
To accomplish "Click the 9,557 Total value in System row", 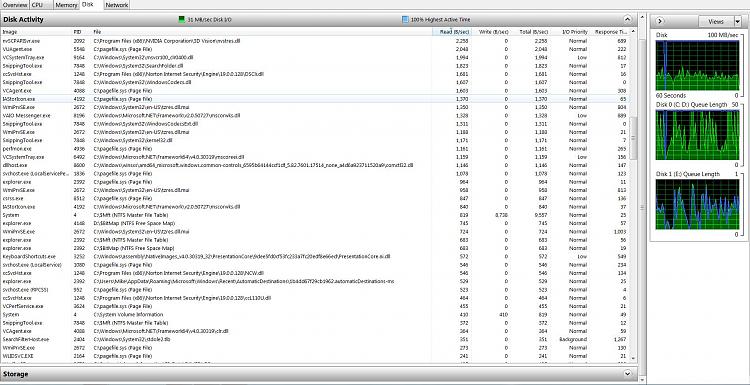I will (x=541, y=215).
